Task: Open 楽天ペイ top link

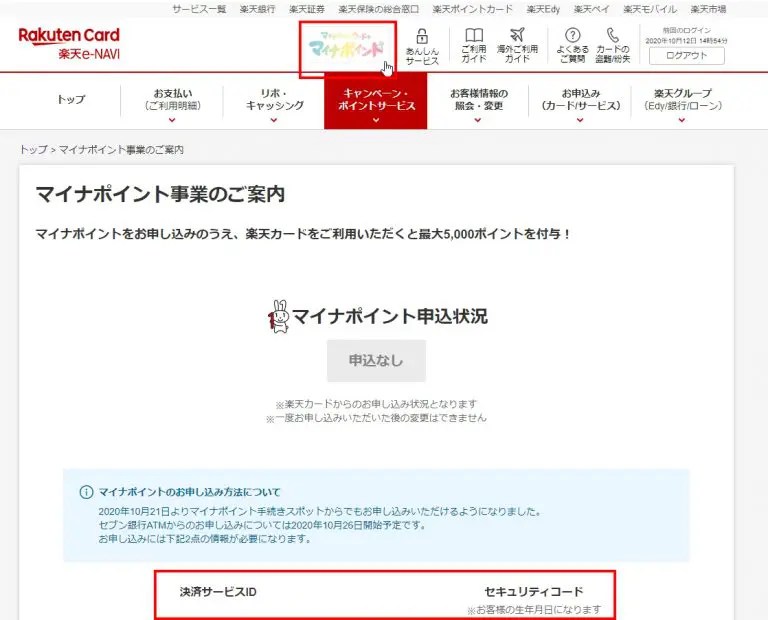Action: 592,9
